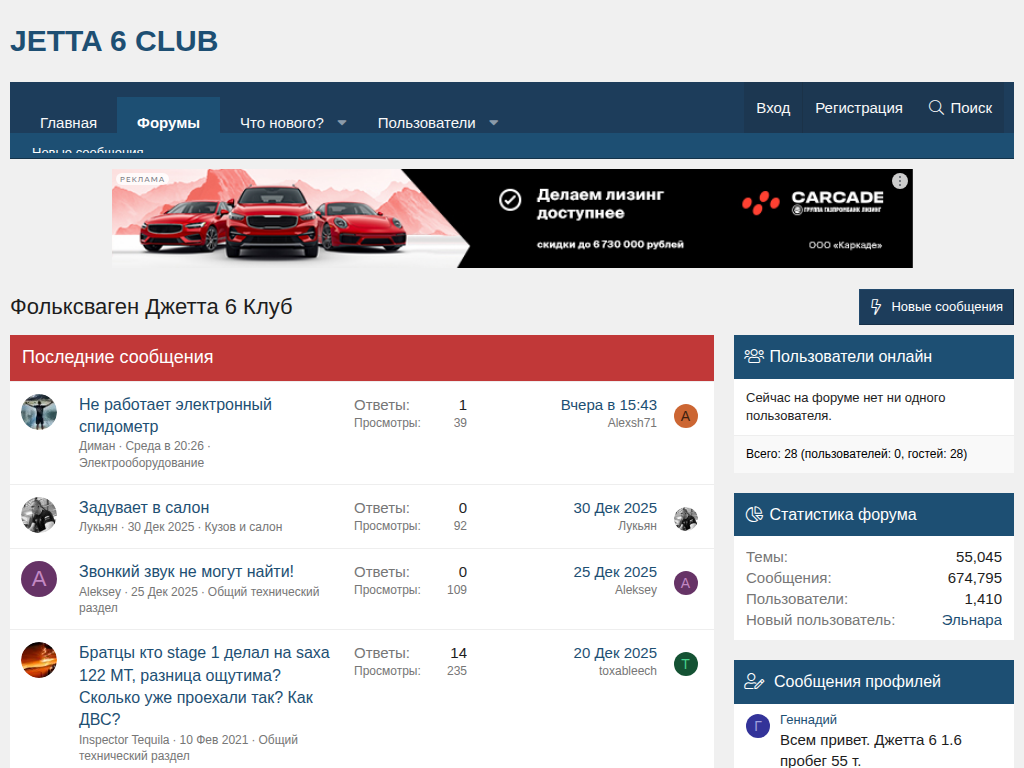Expand the Пользователи dropdown arrow
Viewport: 1024px width, 768px height.
pyautogui.click(x=493, y=123)
